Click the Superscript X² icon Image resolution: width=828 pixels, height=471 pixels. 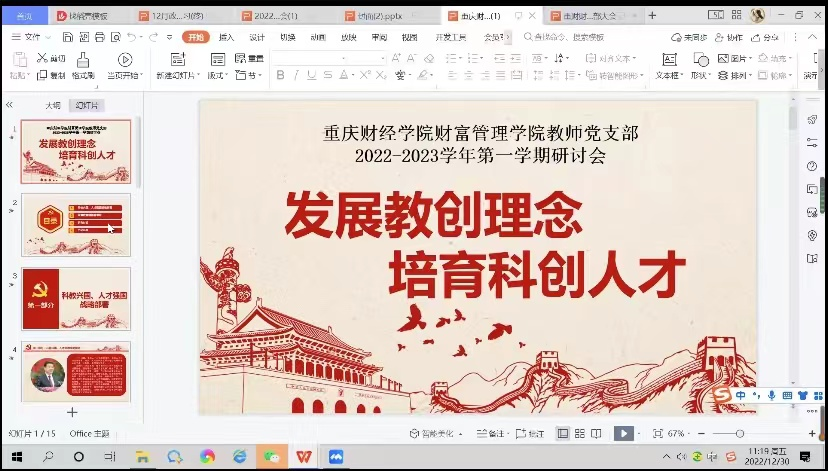(x=365, y=76)
